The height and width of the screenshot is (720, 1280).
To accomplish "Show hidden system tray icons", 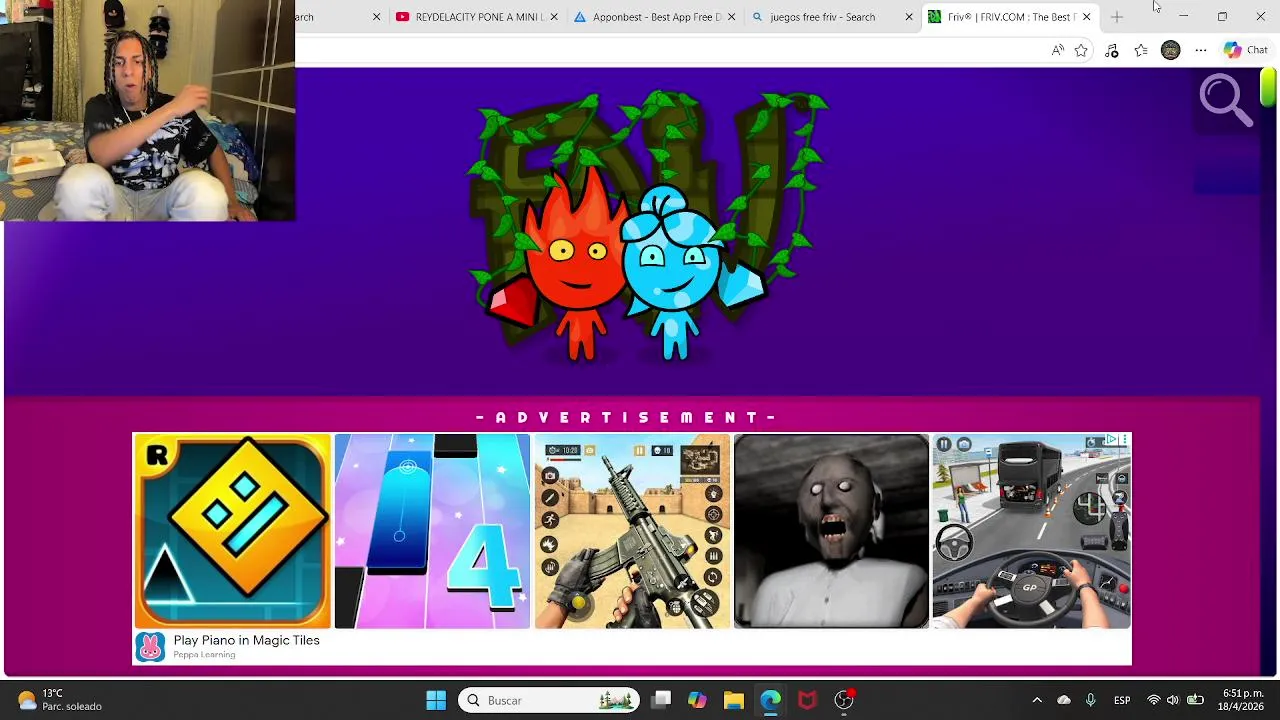I will pos(1037,700).
